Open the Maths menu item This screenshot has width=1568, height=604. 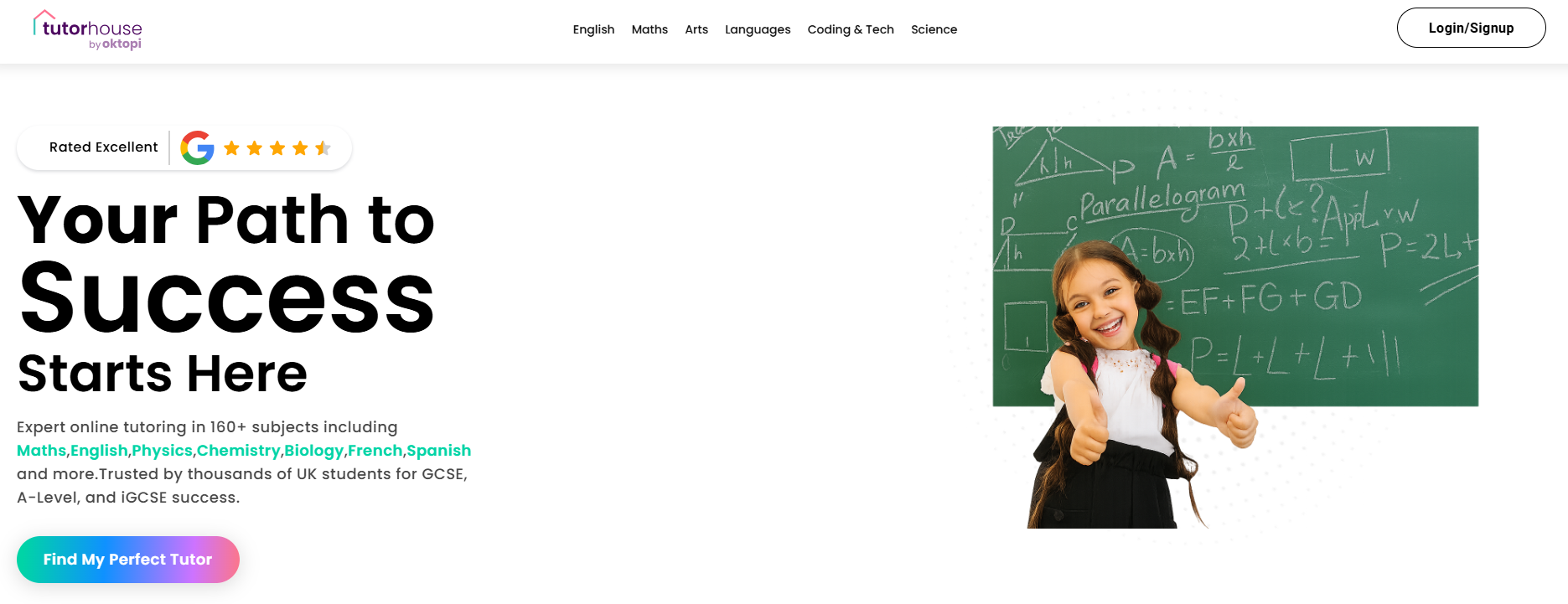pyautogui.click(x=649, y=29)
